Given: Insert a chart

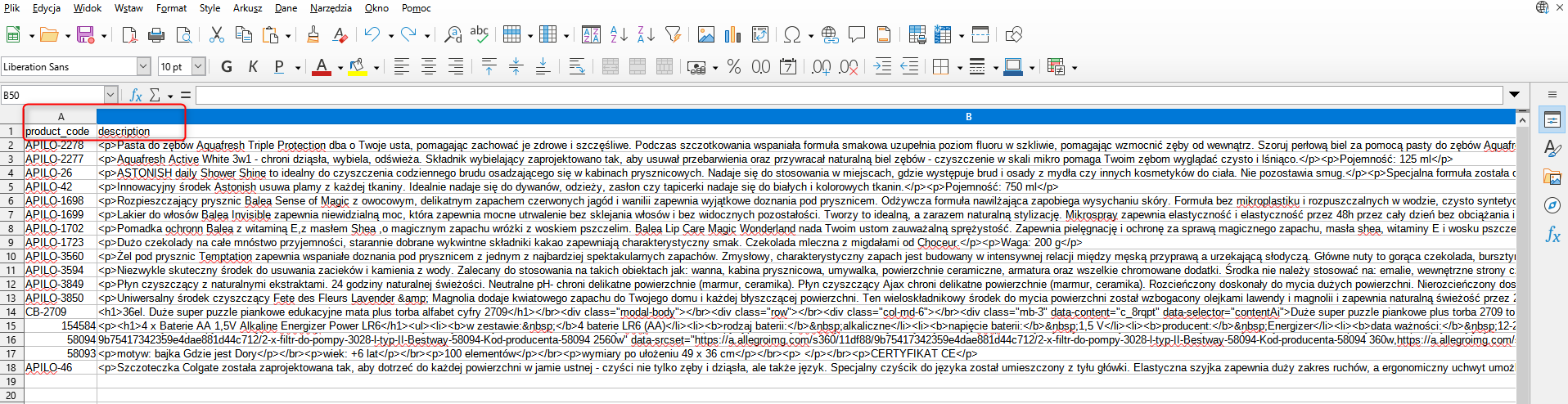Looking at the screenshot, I should click(732, 34).
